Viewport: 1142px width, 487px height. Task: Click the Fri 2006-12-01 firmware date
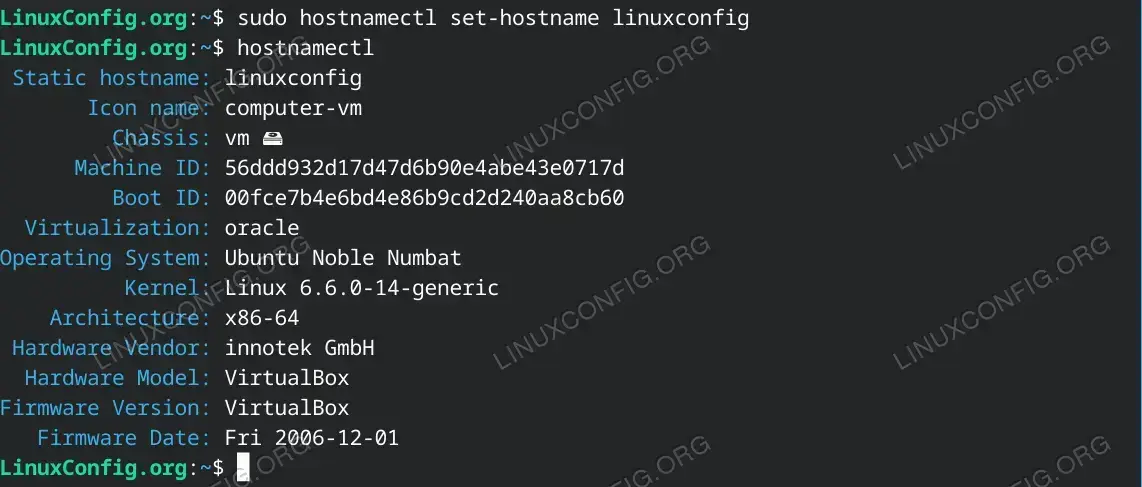(312, 437)
